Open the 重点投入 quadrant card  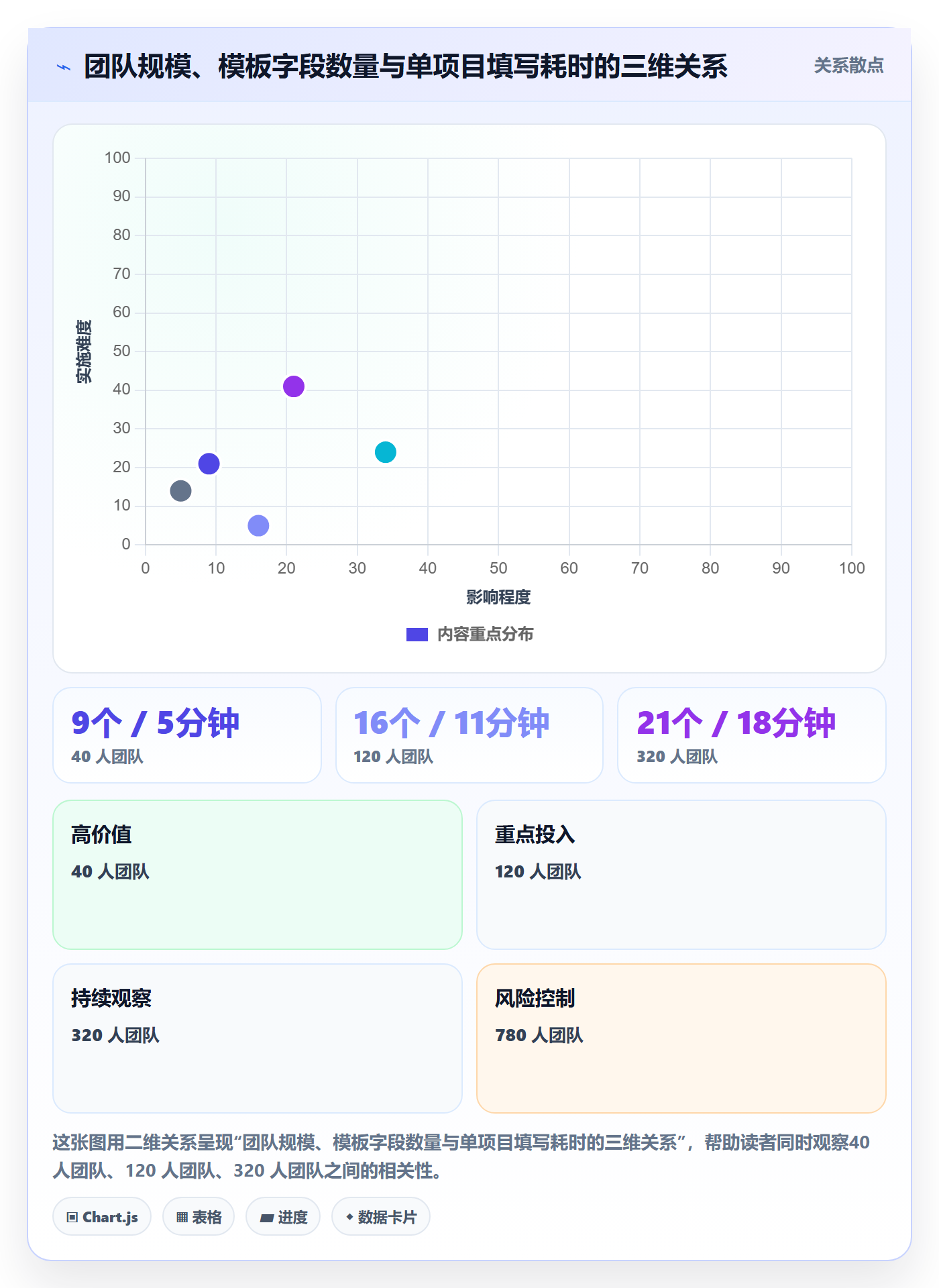(x=681, y=875)
